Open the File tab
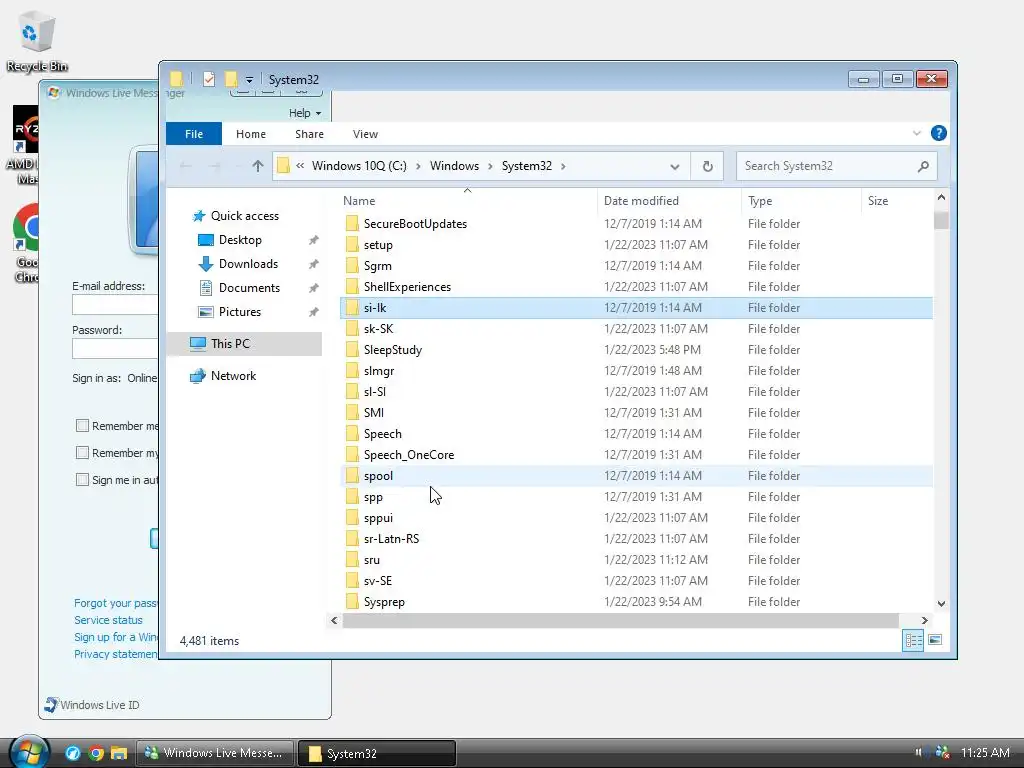Viewport: 1024px width, 768px height. pyautogui.click(x=194, y=134)
